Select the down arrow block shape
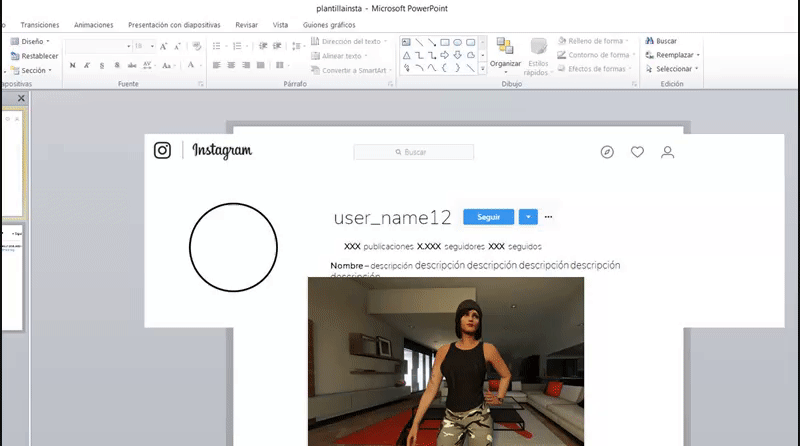 (x=458, y=55)
